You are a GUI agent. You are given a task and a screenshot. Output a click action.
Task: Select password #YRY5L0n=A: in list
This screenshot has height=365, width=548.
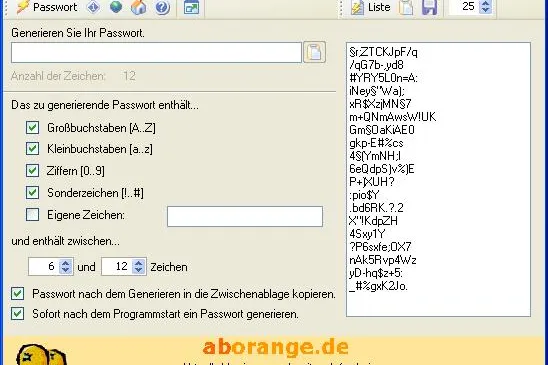(x=383, y=78)
